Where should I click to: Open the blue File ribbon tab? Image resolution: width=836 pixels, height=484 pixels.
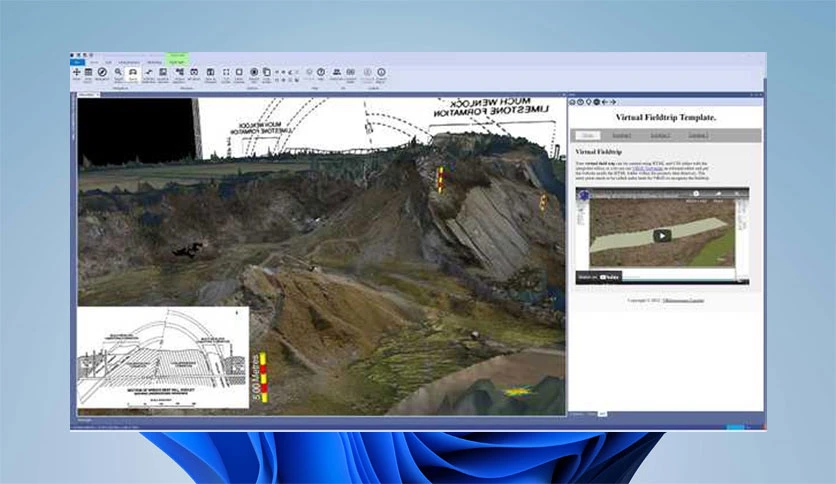[77, 62]
